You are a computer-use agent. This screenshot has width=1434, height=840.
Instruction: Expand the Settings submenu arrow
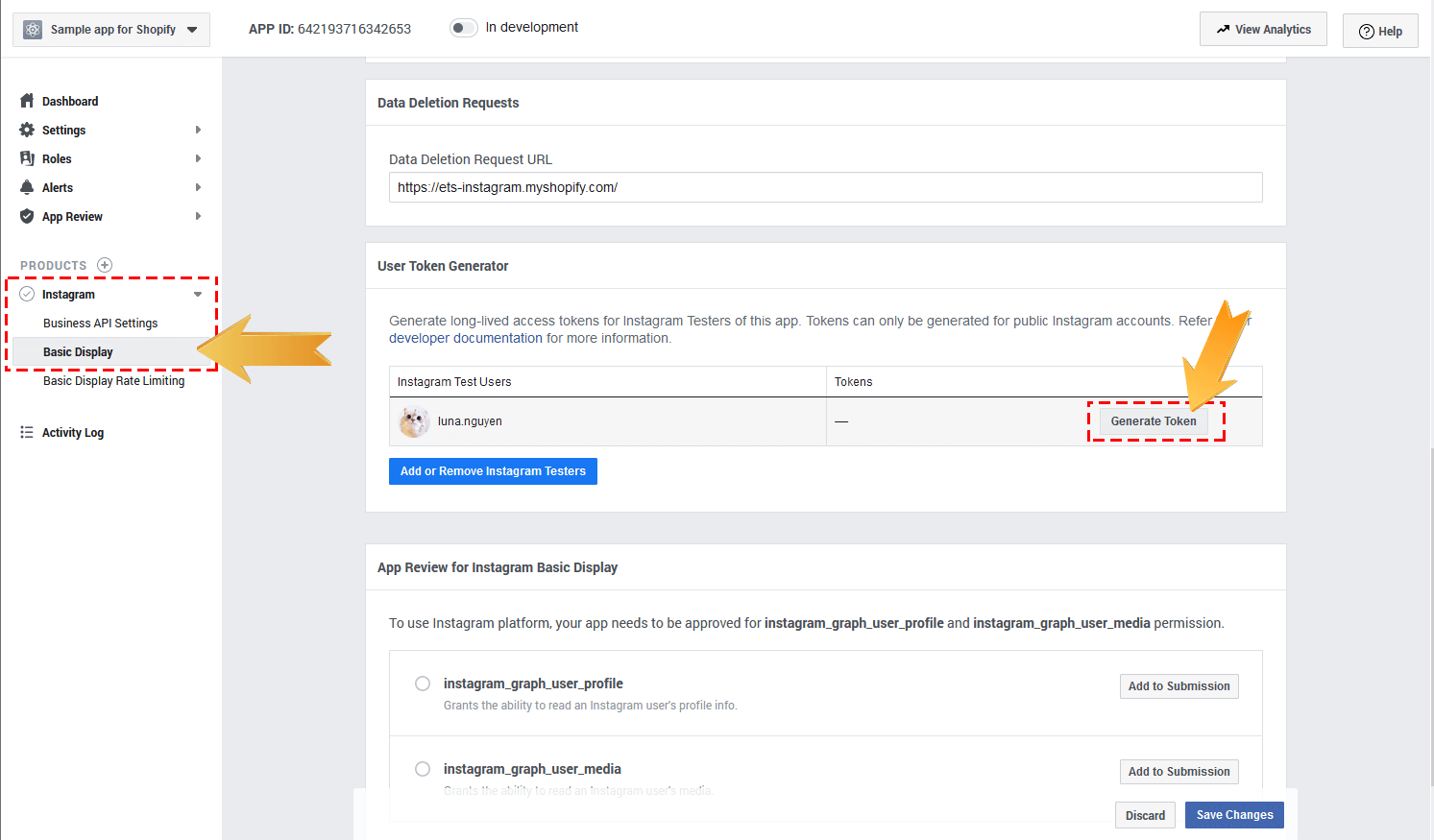198,130
